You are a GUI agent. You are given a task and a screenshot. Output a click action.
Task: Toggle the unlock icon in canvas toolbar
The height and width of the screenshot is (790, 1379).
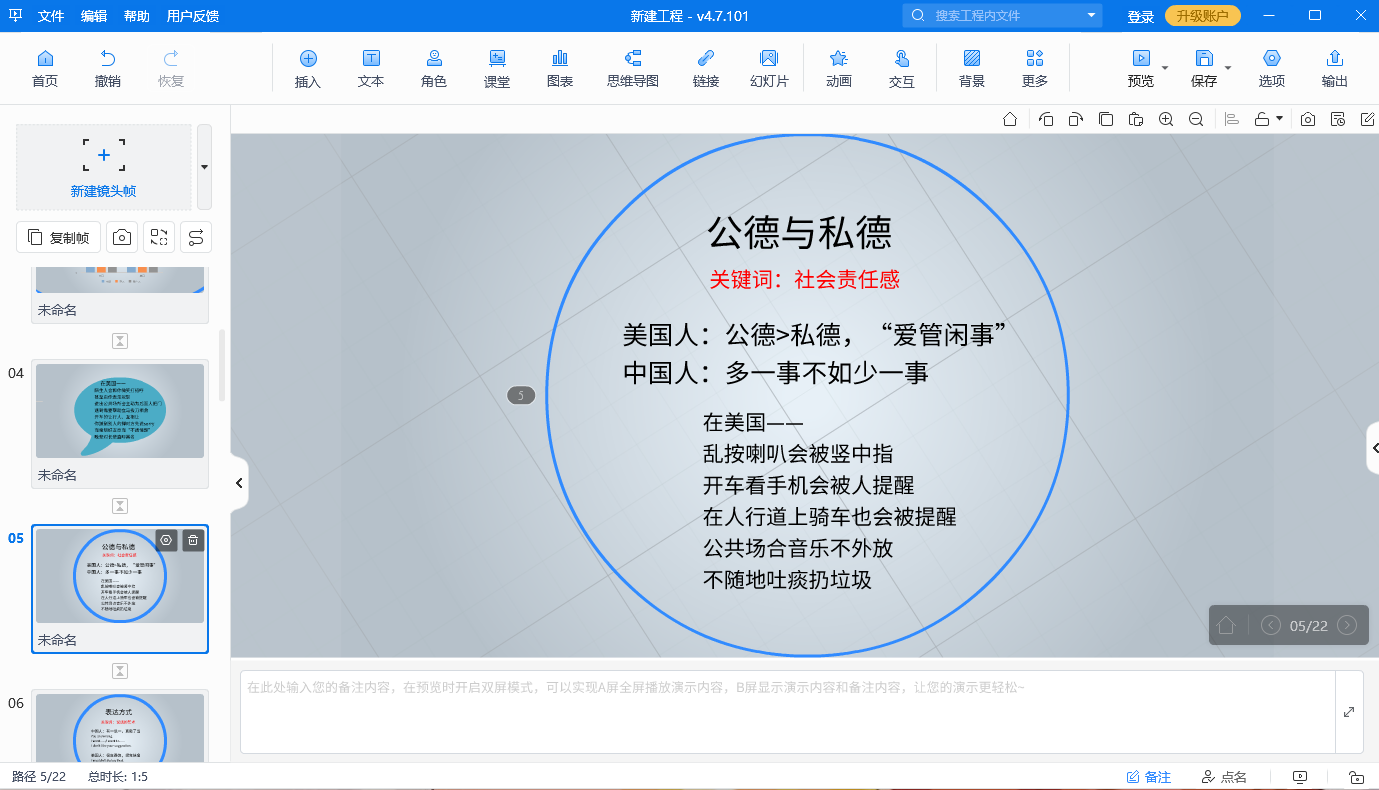click(1262, 119)
